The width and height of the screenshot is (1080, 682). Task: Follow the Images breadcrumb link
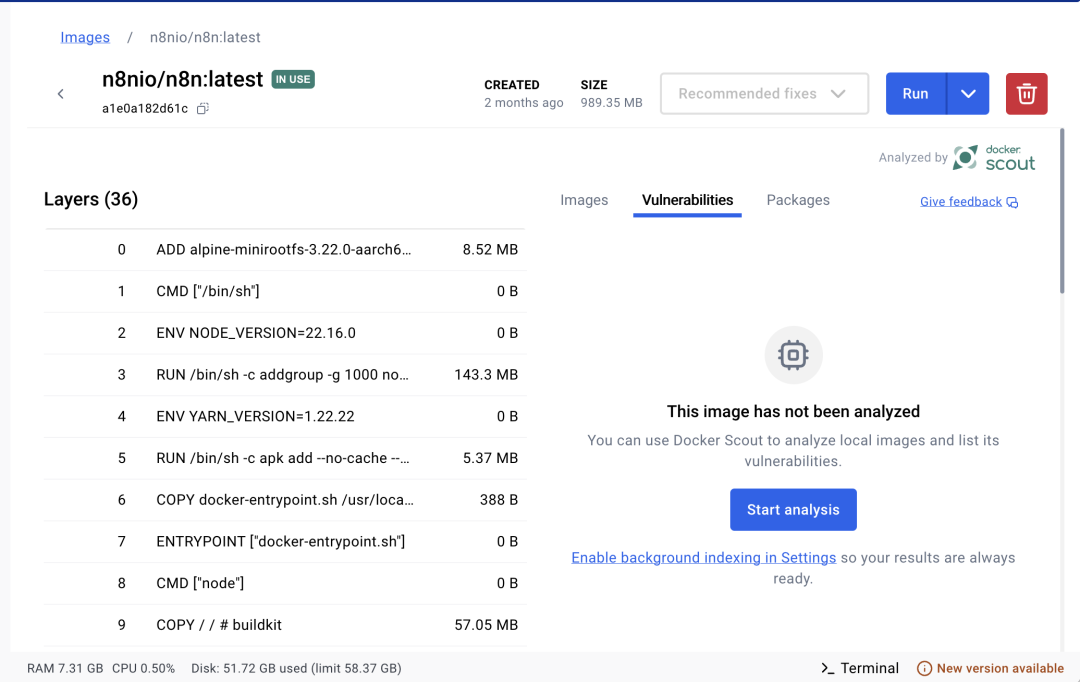[x=85, y=37]
